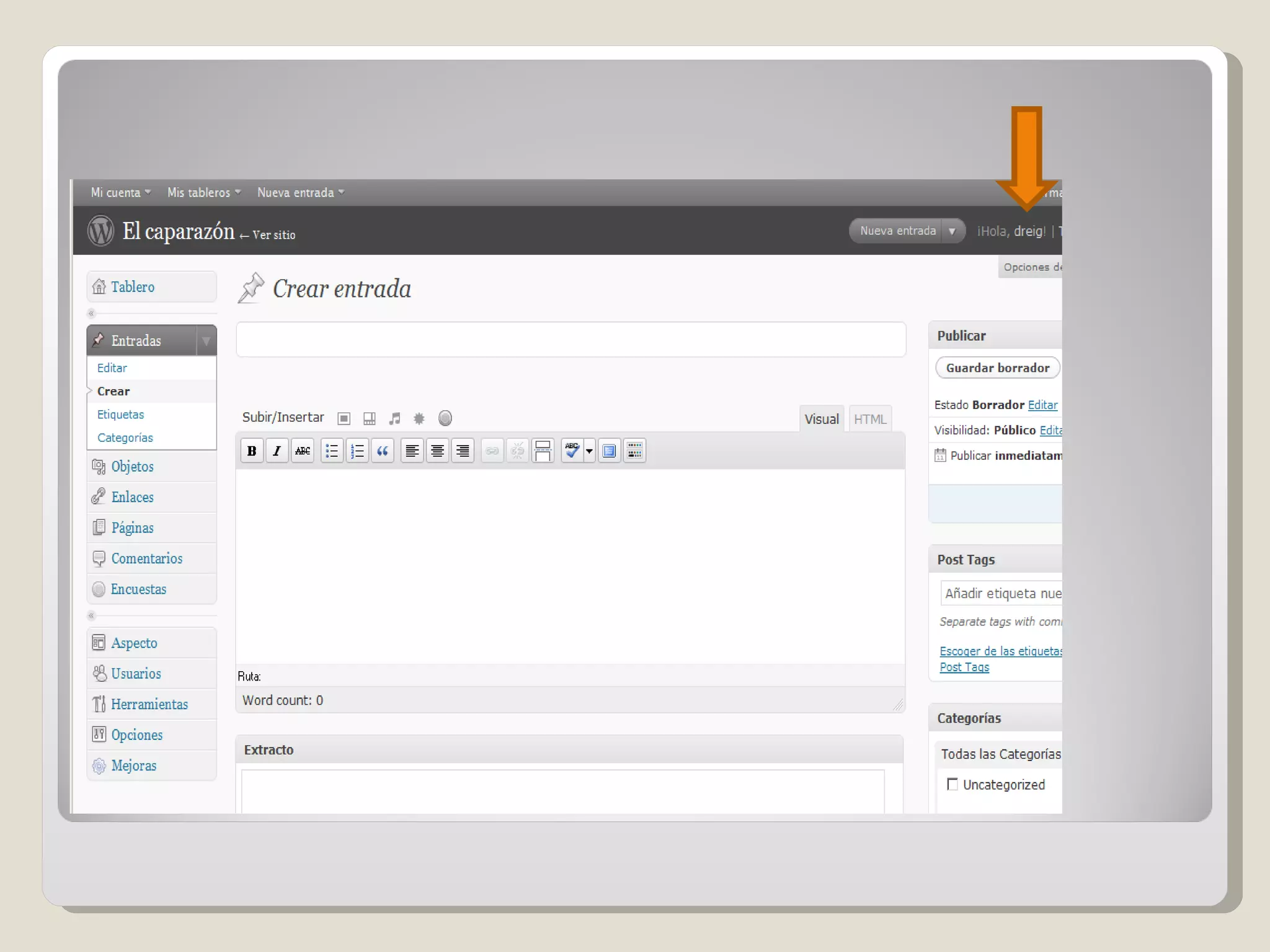The height and width of the screenshot is (952, 1270).
Task: Open spellchecker language dropdown arrow
Action: pos(589,451)
